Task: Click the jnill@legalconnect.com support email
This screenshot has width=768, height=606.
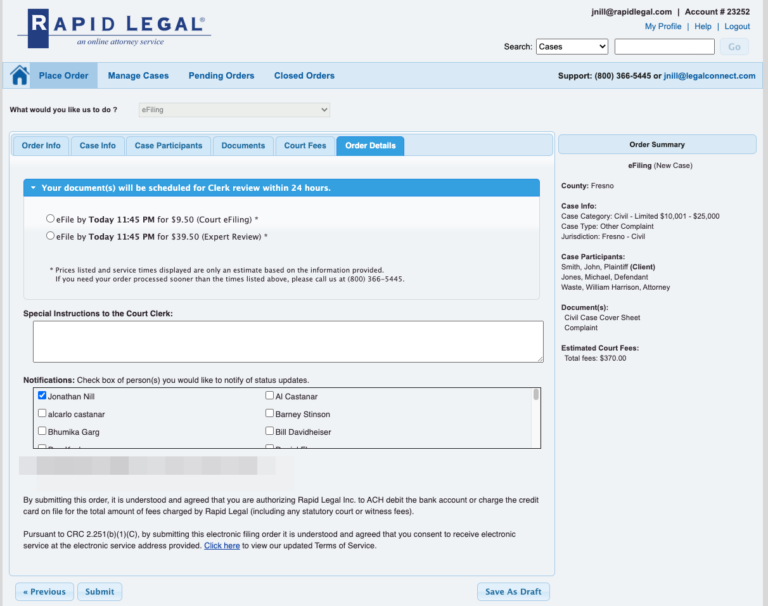Action: point(709,76)
